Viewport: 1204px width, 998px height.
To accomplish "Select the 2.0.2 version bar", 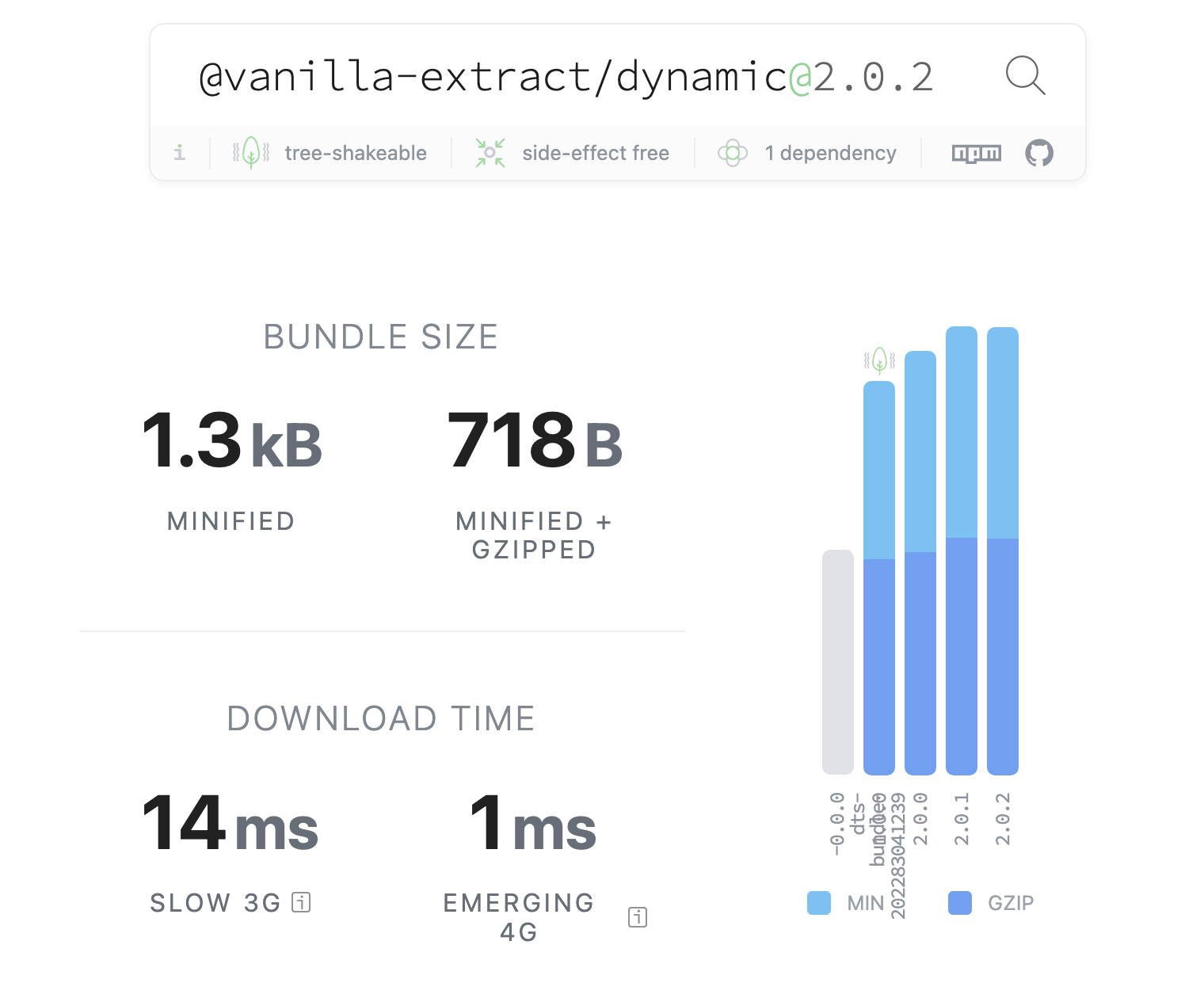I will click(1003, 550).
